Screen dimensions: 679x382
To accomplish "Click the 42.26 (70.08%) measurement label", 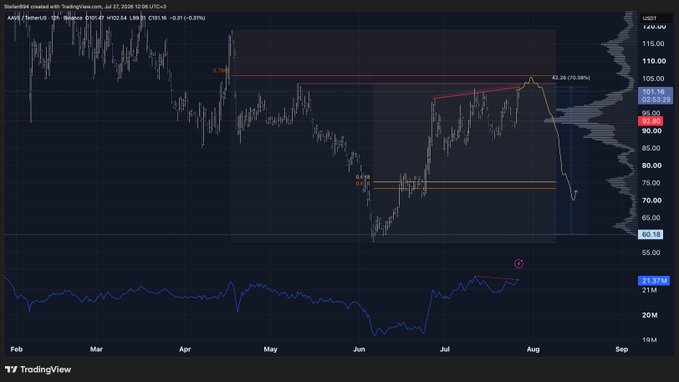I will pos(571,78).
